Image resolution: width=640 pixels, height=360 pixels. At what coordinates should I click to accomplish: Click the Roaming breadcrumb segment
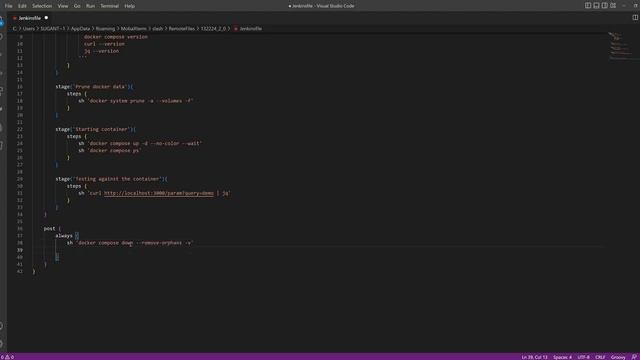(x=105, y=29)
